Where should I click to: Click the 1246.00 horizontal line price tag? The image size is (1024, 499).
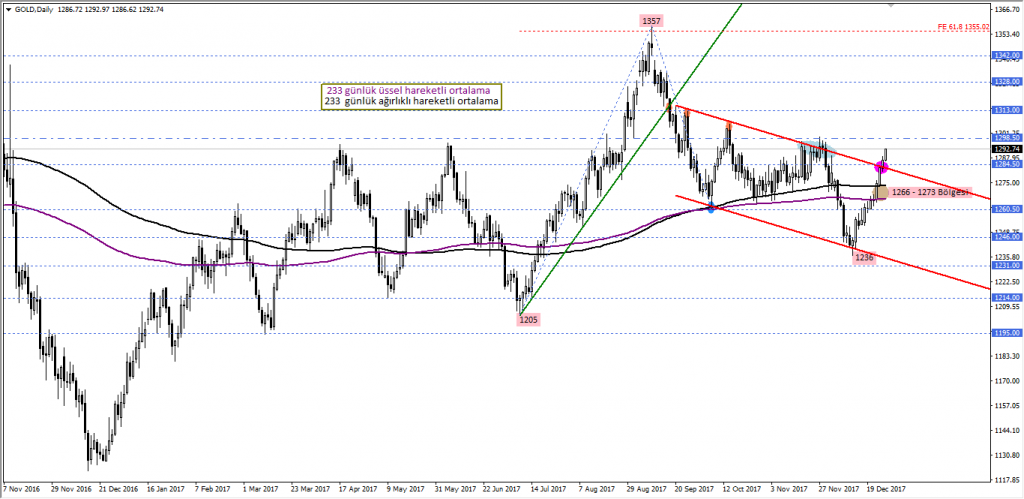pos(1006,238)
